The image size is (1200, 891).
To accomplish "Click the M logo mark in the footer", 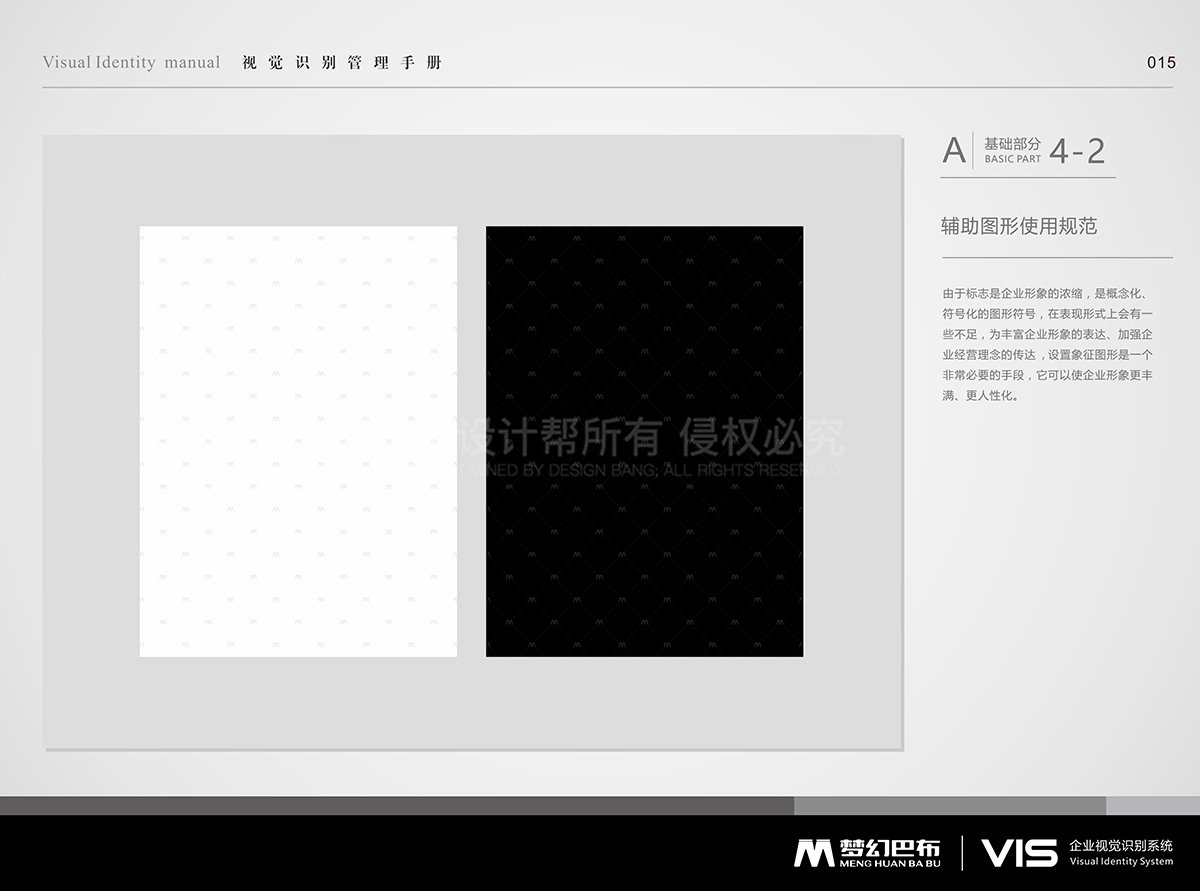I will [814, 853].
